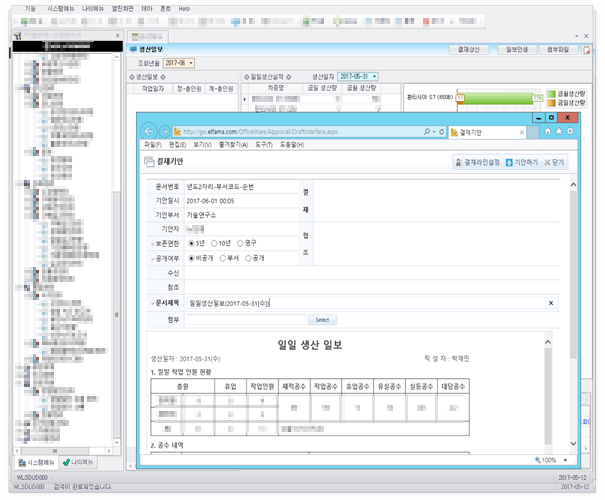Click the red document icon beside 첨부파일
Image resolution: width=605 pixels, height=500 pixels.
[x=586, y=49]
